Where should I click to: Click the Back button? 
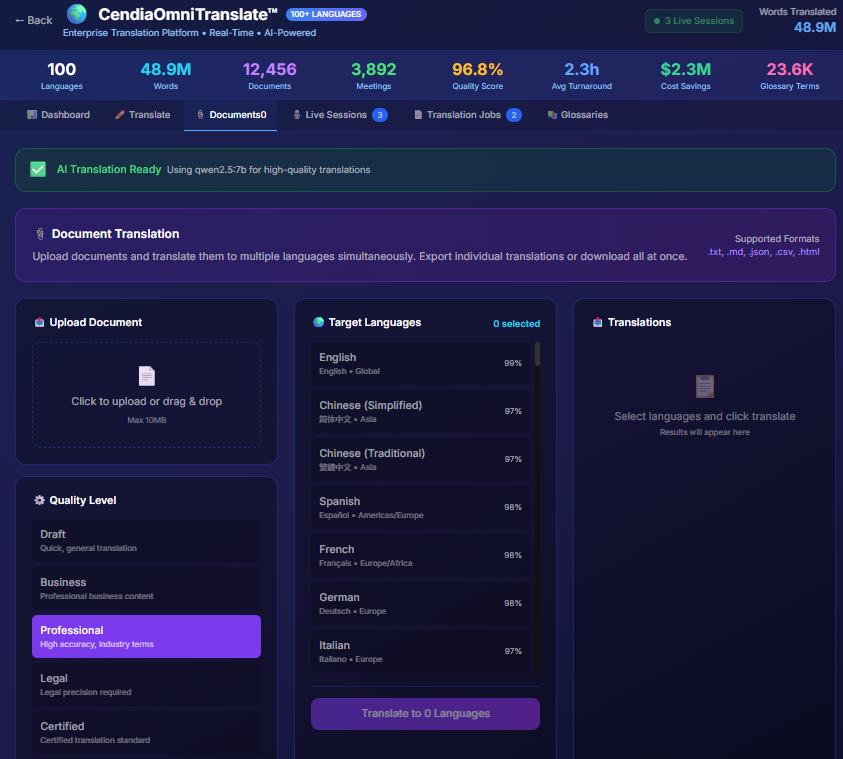(x=33, y=20)
